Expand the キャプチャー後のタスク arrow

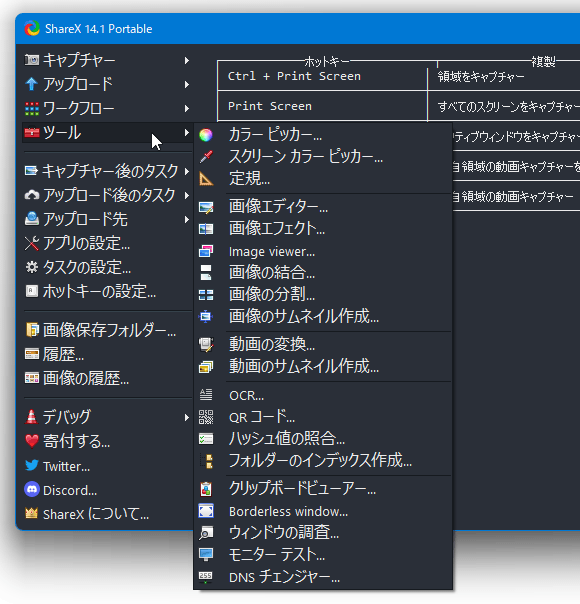186,171
